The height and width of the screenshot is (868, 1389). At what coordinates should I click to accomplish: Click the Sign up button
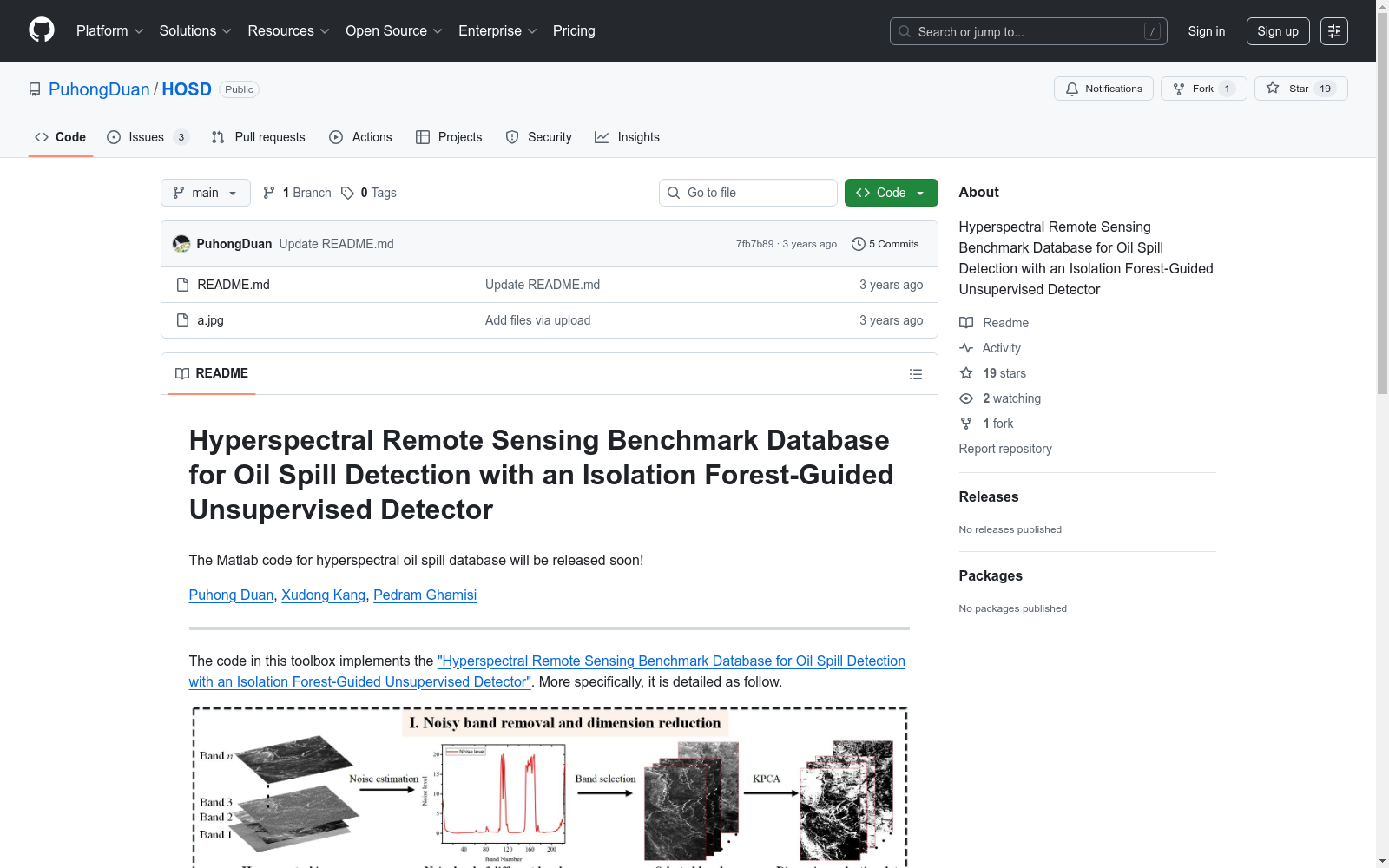click(1277, 31)
